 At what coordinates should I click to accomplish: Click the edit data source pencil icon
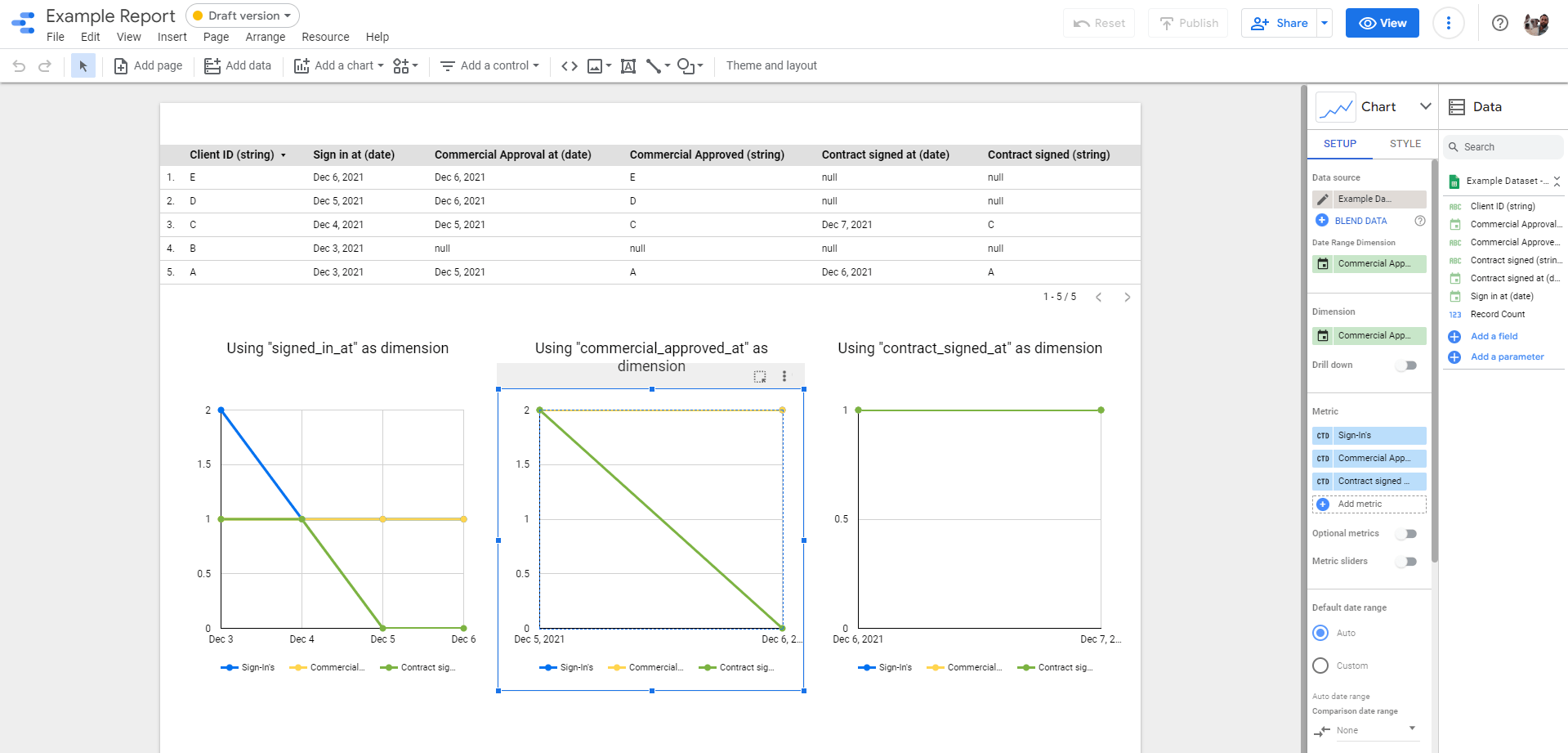coord(1323,199)
